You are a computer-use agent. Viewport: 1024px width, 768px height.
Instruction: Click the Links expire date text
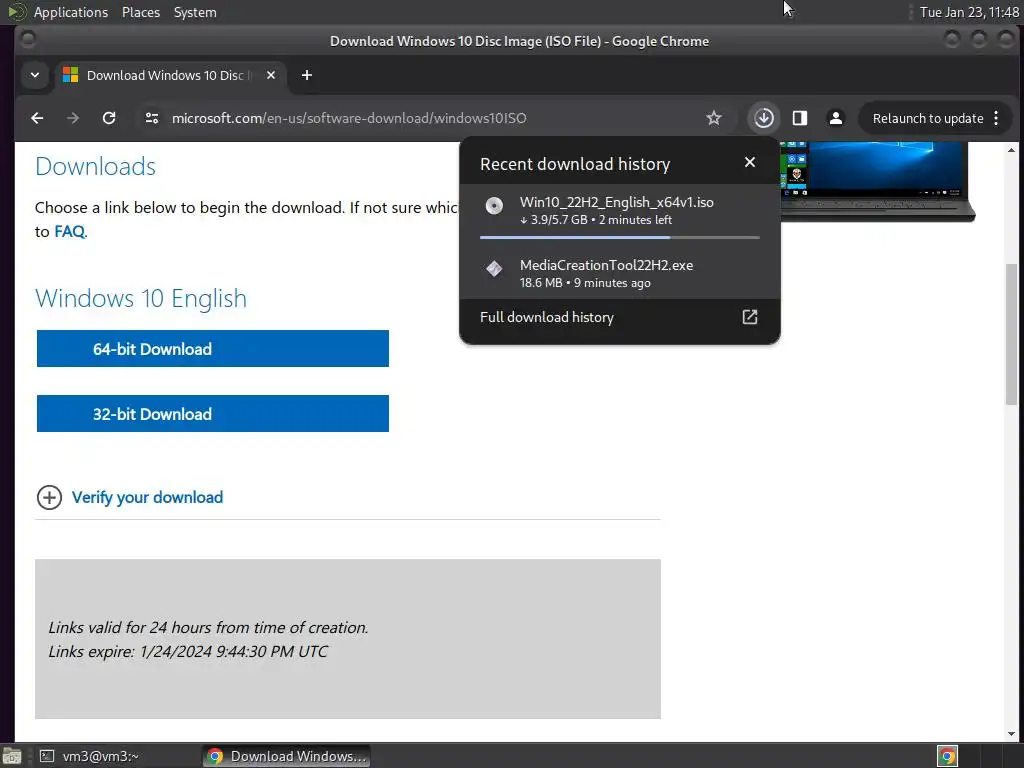188,652
